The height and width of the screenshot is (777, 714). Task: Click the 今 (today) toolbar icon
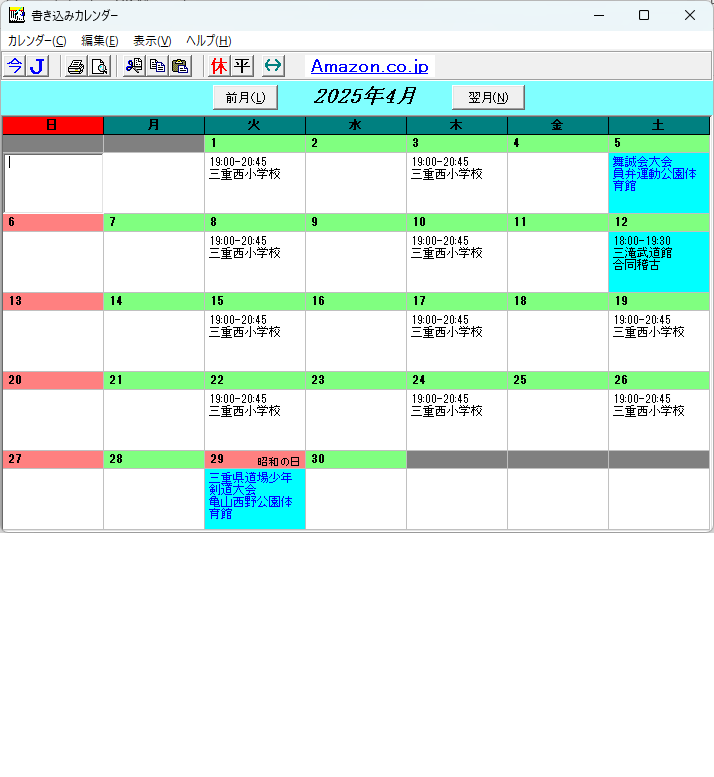click(14, 66)
